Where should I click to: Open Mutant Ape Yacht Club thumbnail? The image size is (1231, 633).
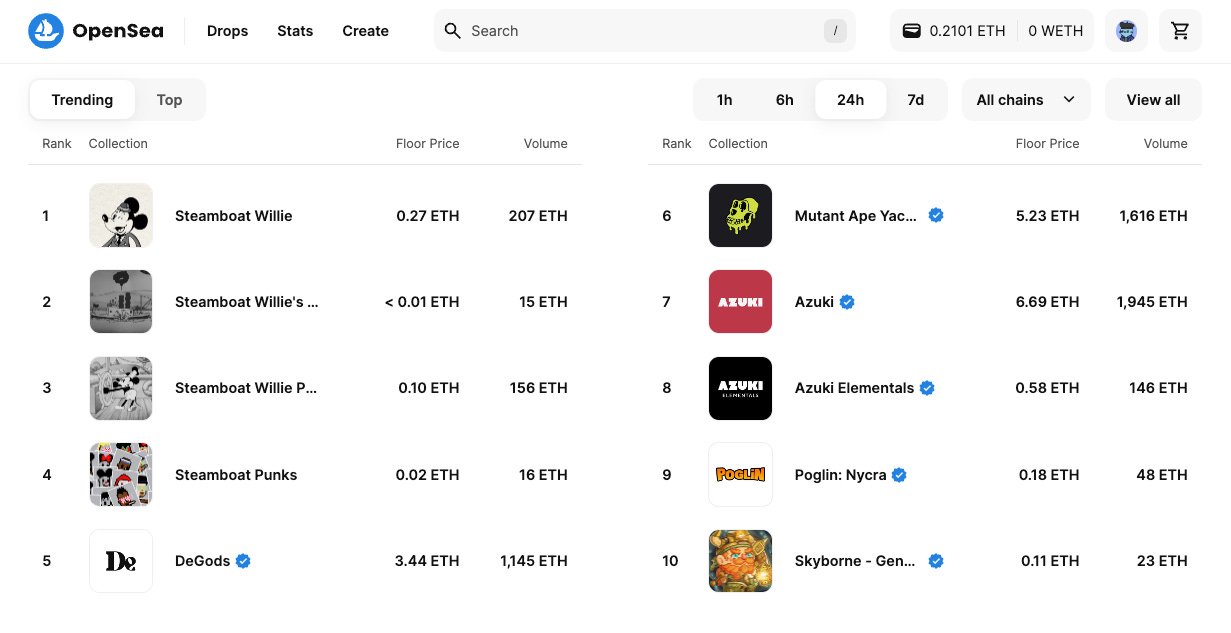pos(741,215)
